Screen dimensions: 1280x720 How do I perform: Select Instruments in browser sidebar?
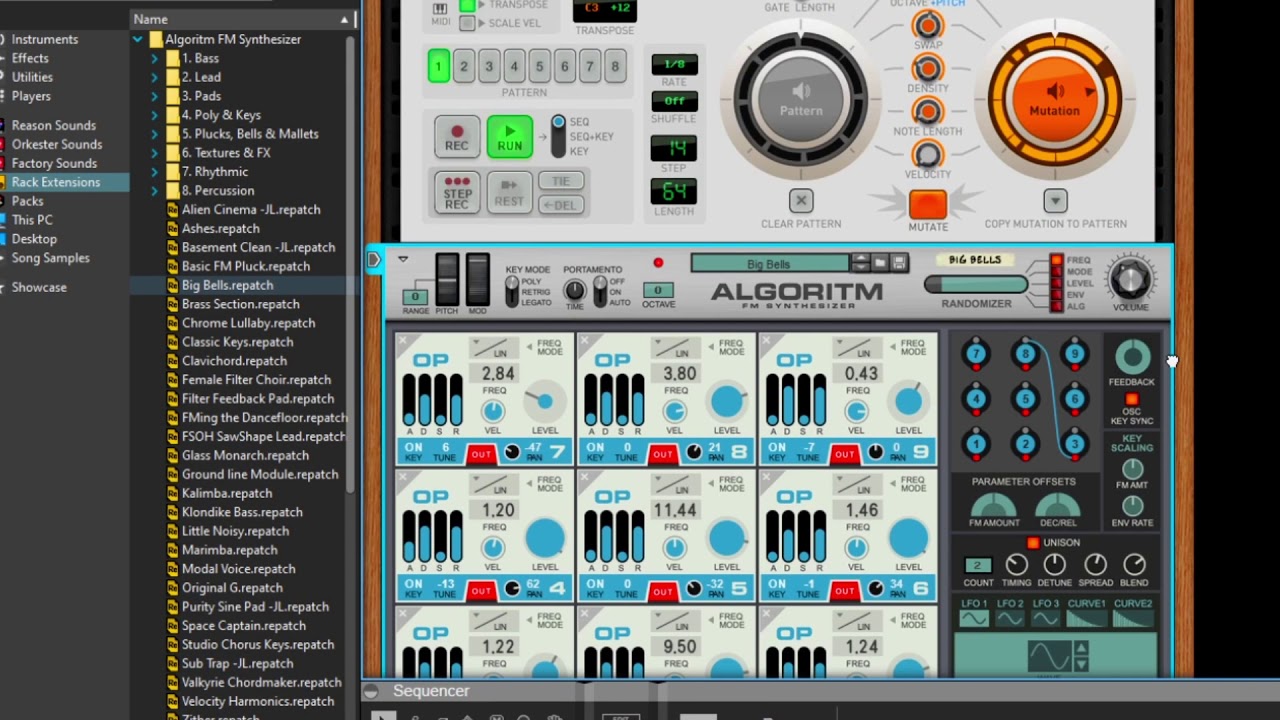tap(44, 39)
